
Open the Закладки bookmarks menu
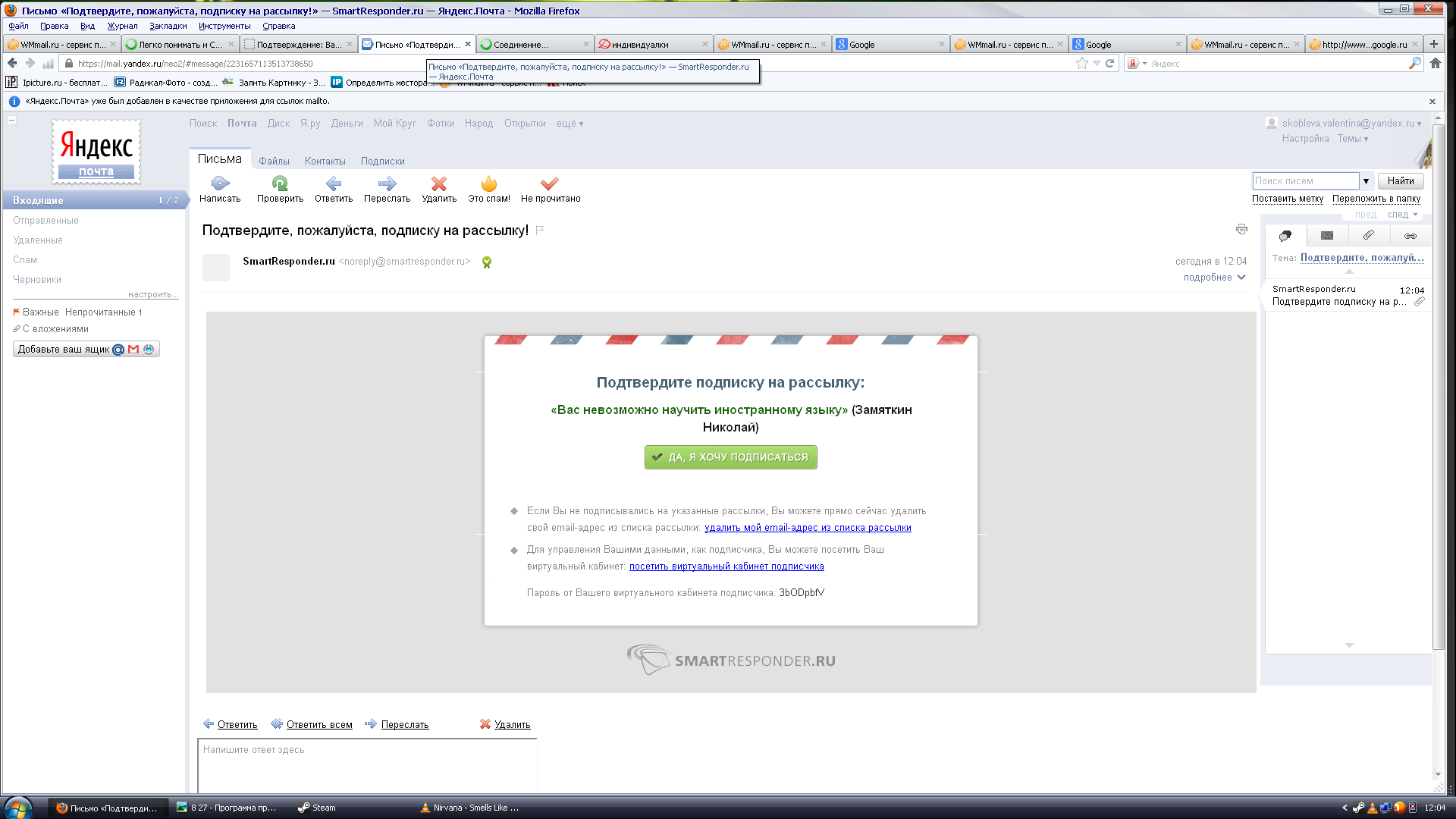(x=168, y=26)
